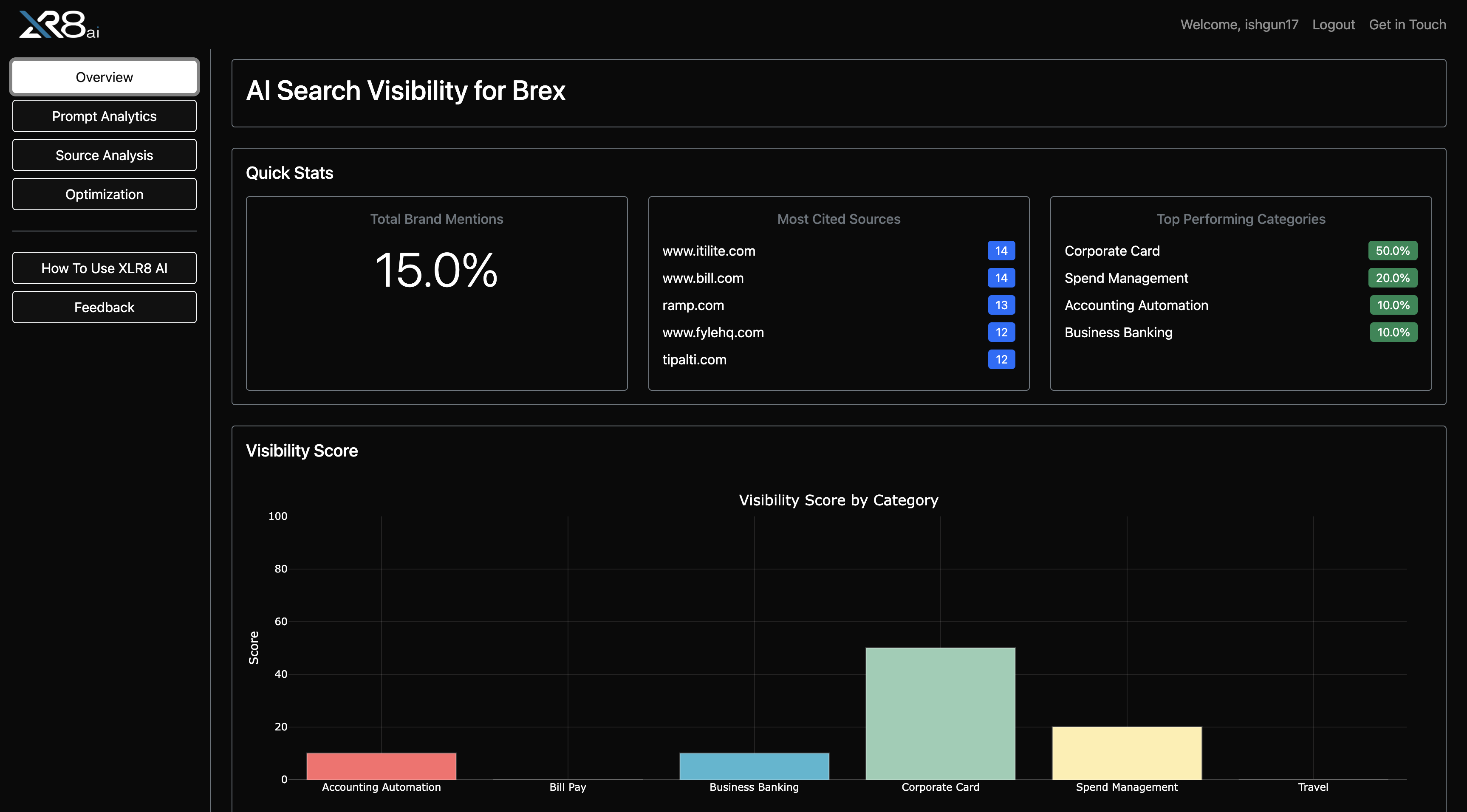1467x812 pixels.
Task: Click the yellow Spend Management bar
Action: point(1126,753)
